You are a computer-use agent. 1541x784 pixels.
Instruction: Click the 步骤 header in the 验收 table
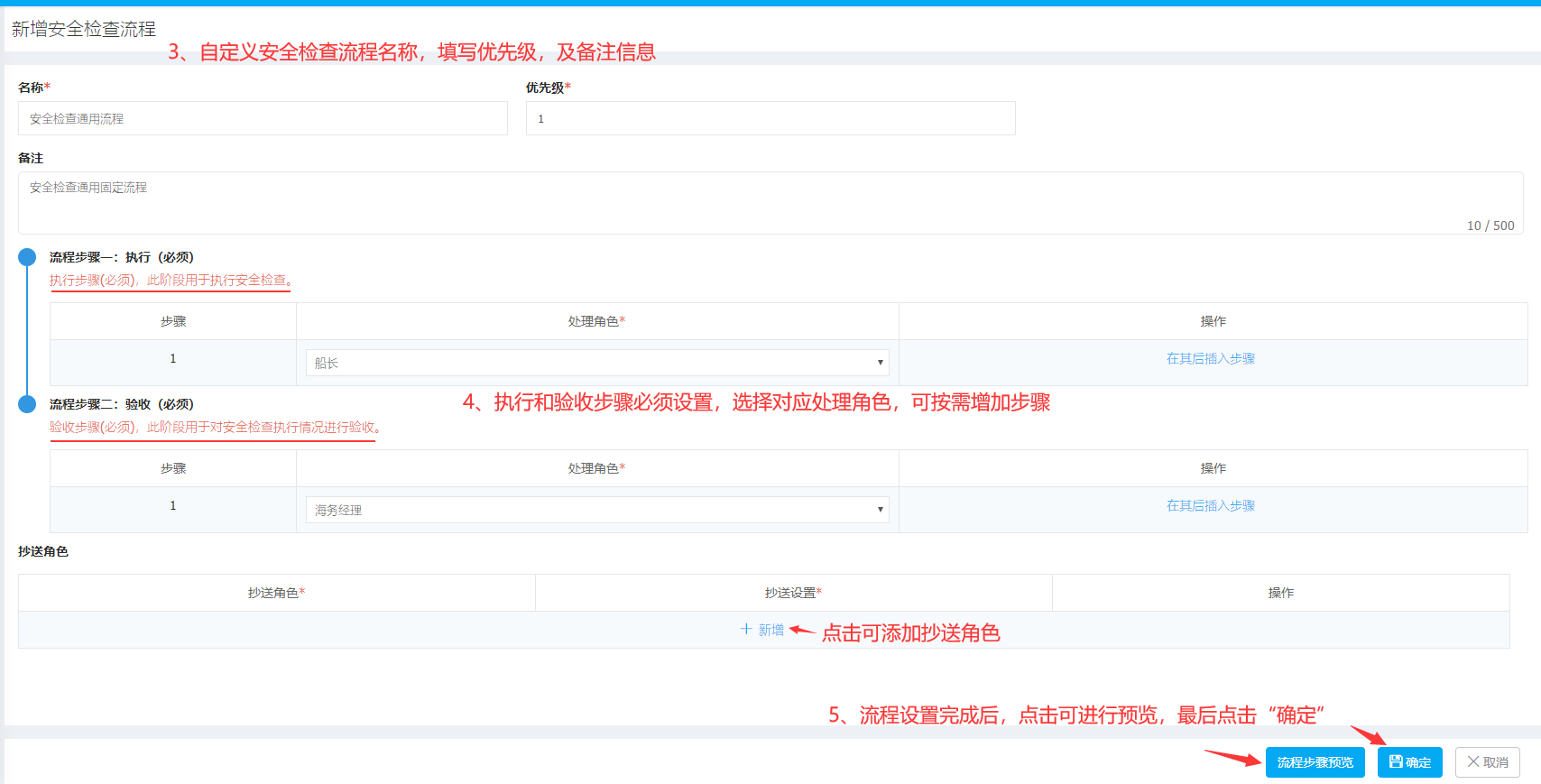pyautogui.click(x=173, y=468)
